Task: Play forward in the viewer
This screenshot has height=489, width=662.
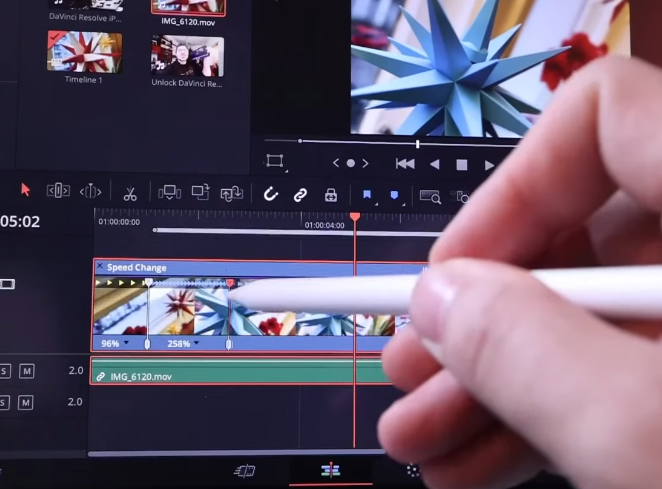Action: [489, 165]
